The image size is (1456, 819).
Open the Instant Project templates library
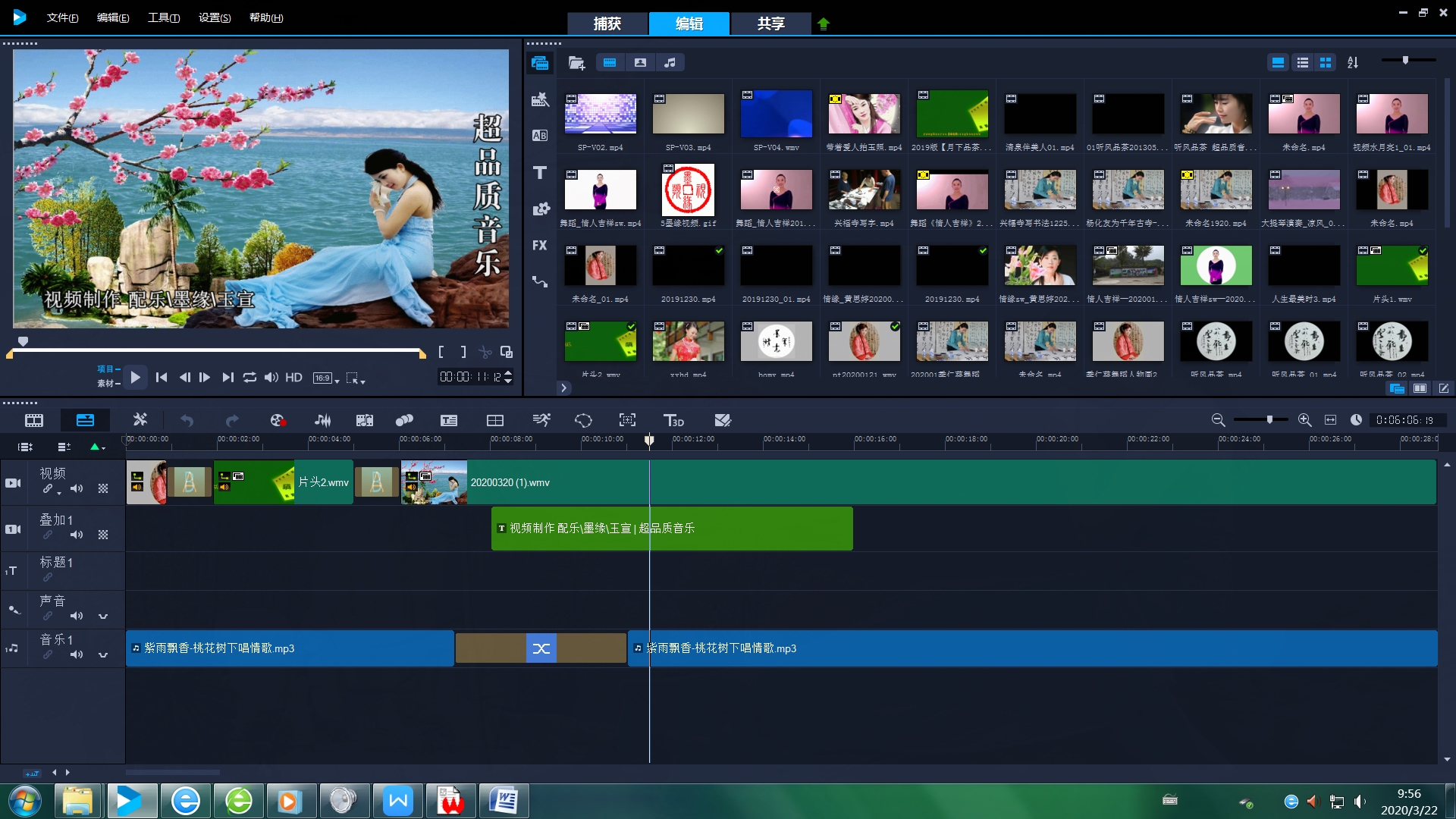[540, 99]
